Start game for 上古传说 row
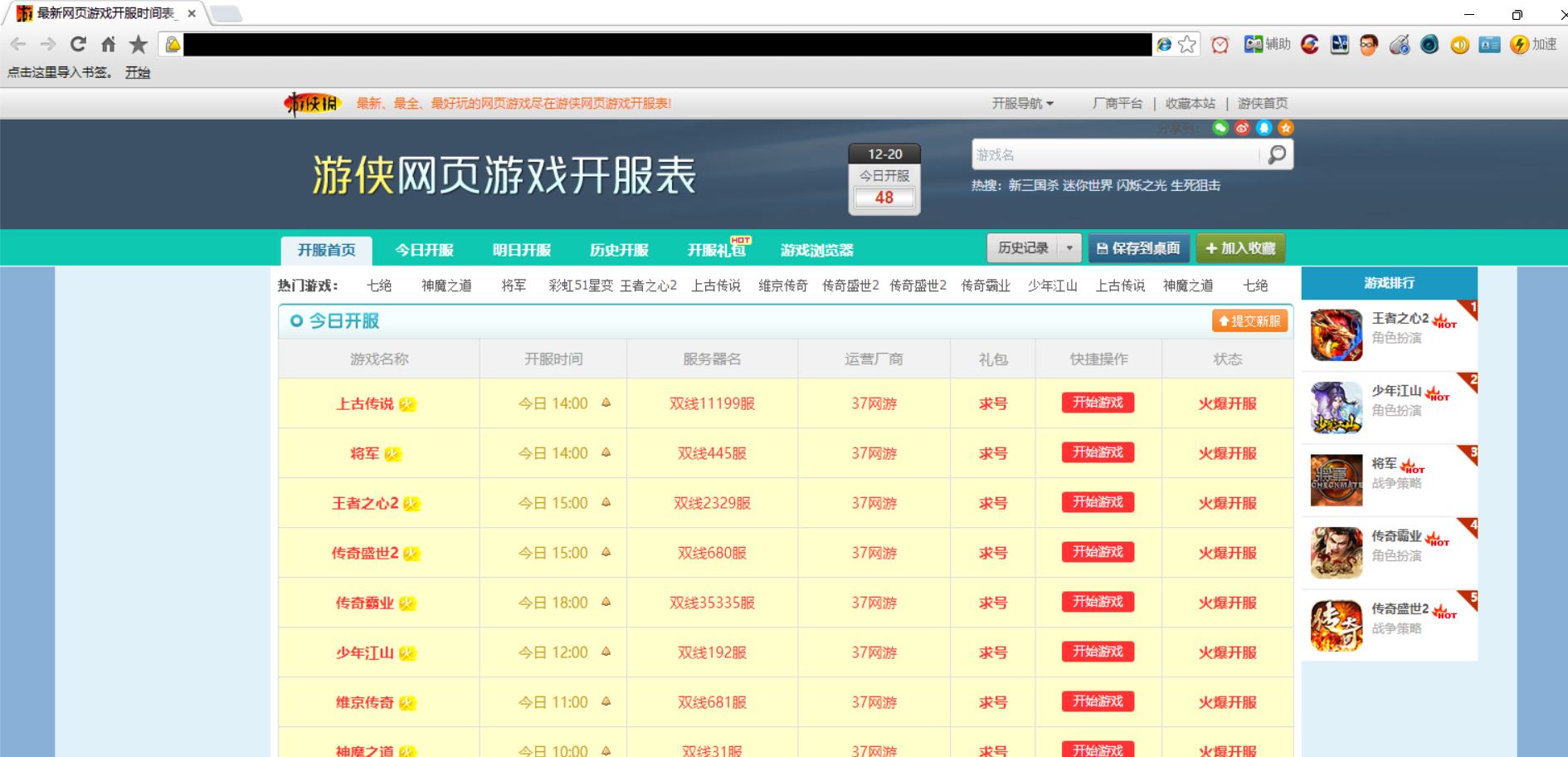The width and height of the screenshot is (1568, 757). click(x=1098, y=403)
